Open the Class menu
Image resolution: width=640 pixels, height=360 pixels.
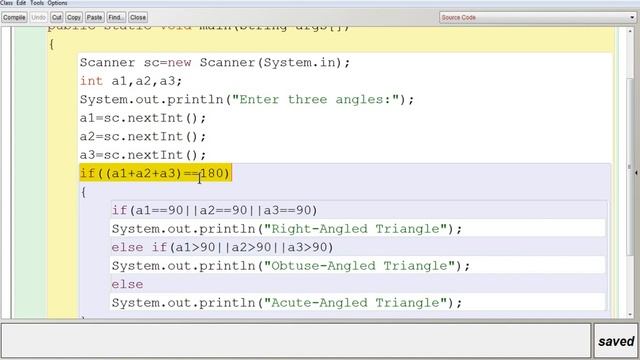click(7, 3)
